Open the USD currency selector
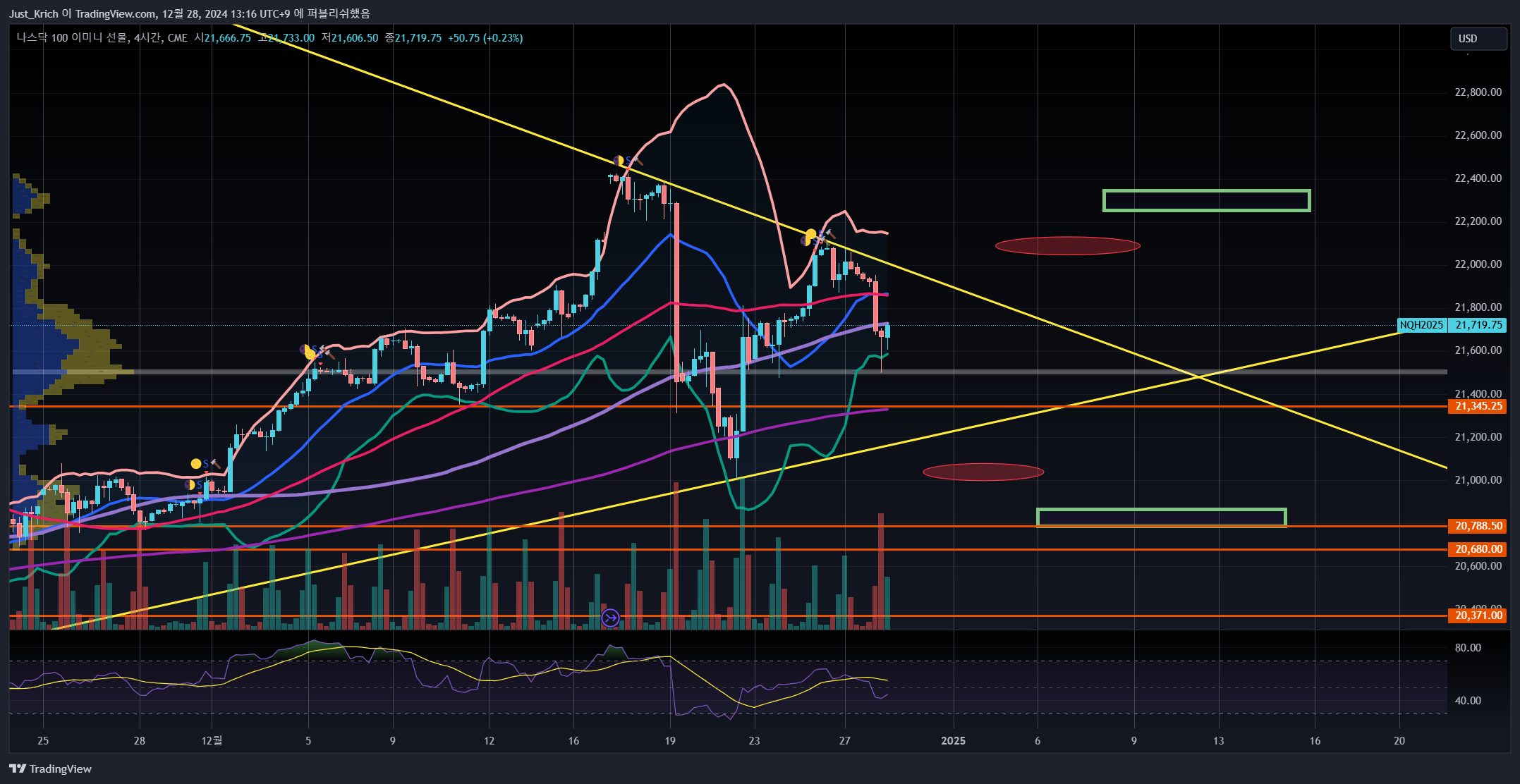The height and width of the screenshot is (784, 1520). (1479, 39)
